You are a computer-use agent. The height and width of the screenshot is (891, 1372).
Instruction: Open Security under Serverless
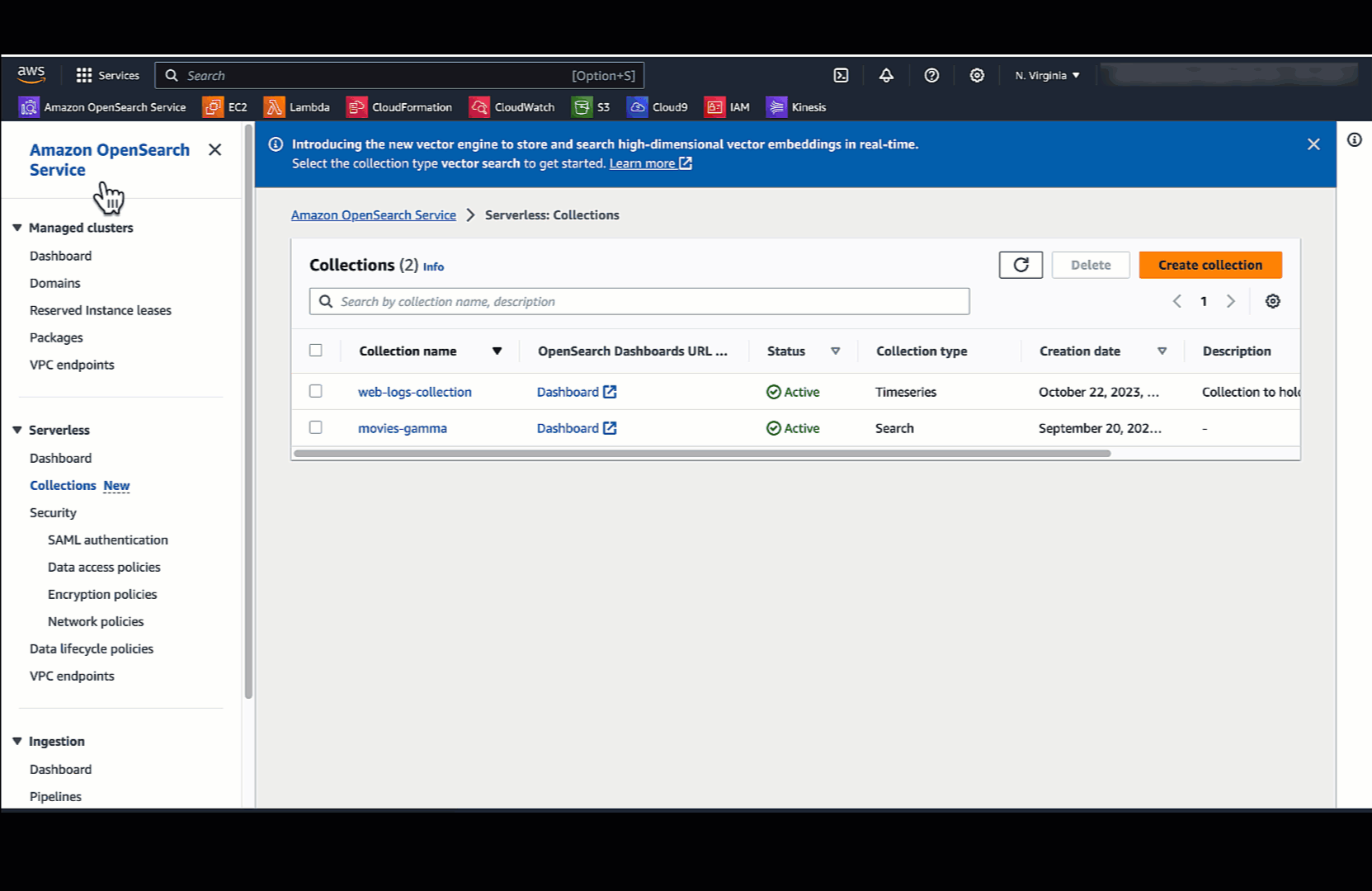53,512
